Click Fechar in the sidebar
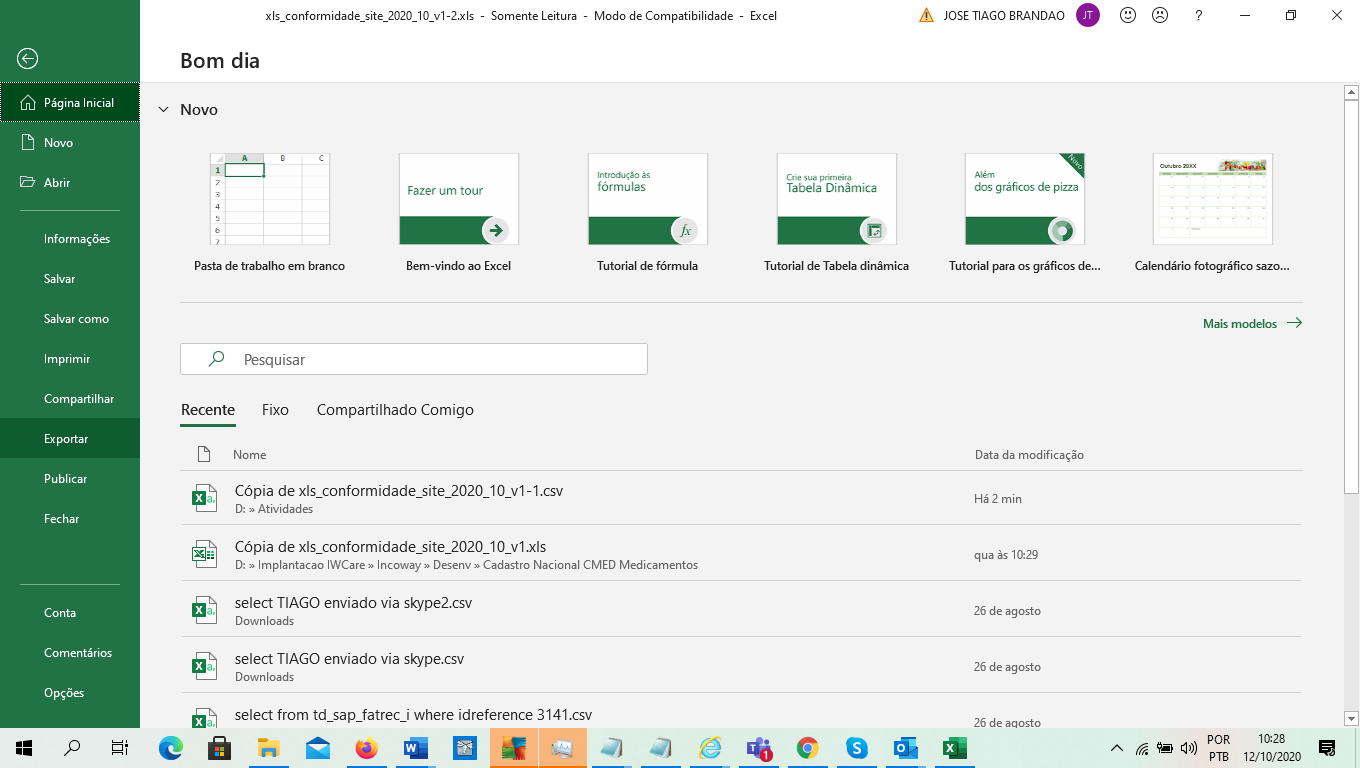Screen dimensions: 1360x768 point(70,519)
